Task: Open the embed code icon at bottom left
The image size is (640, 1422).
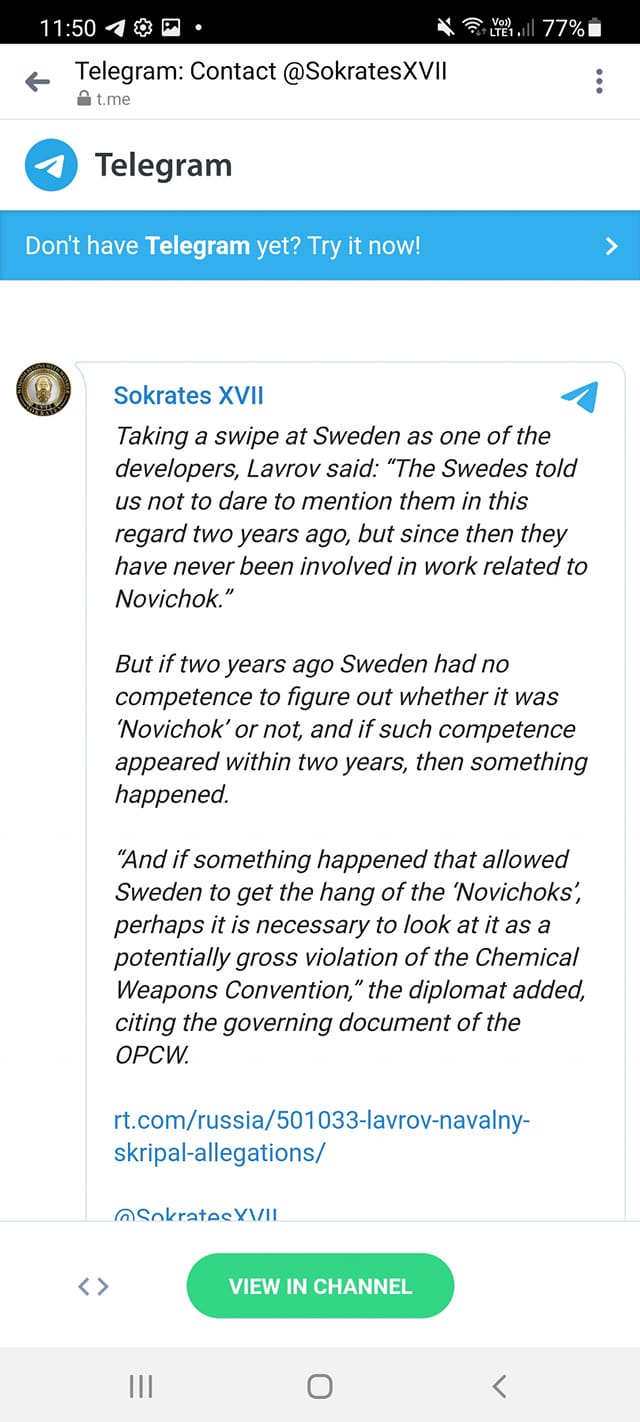Action: pos(92,1286)
